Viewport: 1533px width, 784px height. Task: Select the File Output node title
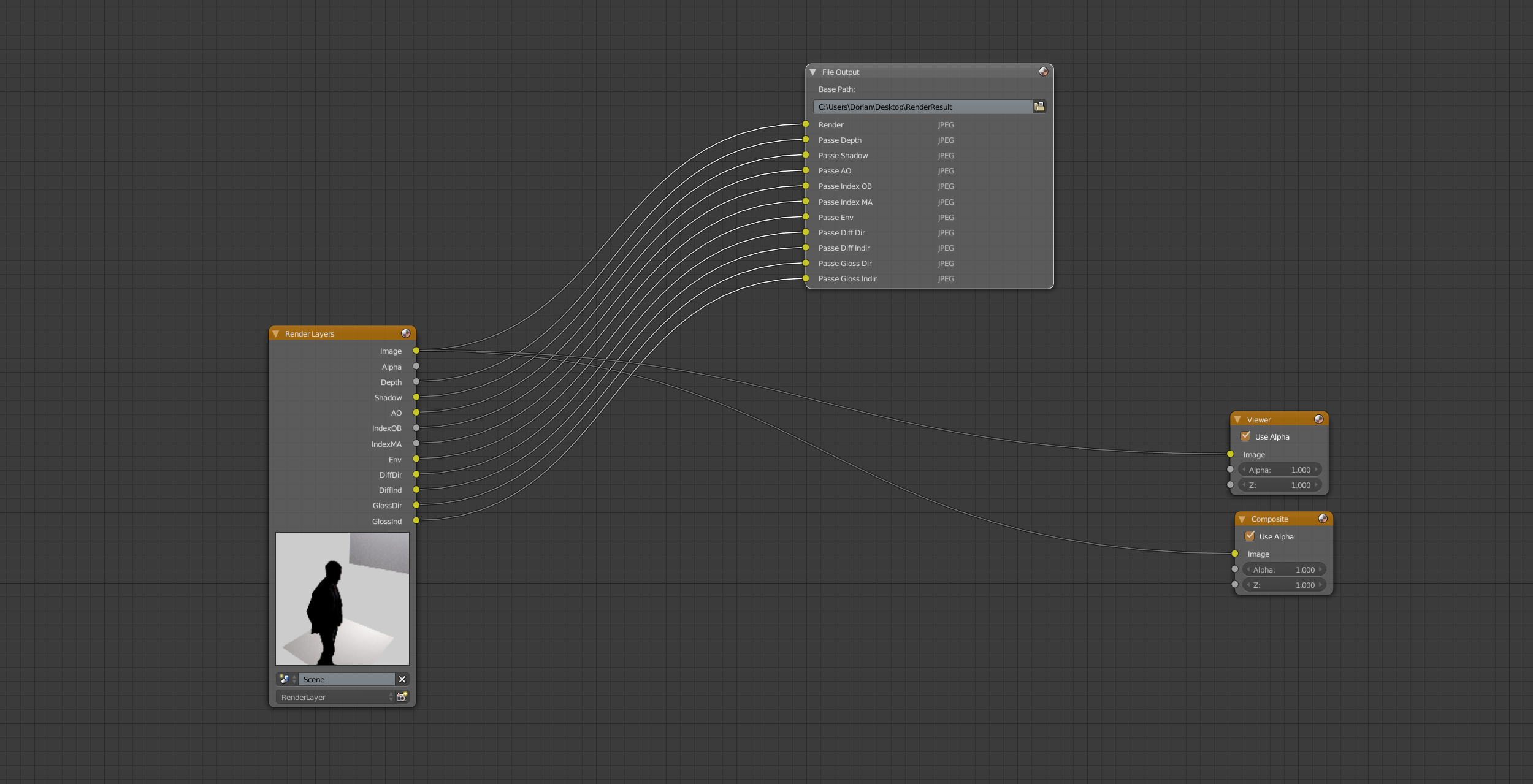tap(840, 72)
